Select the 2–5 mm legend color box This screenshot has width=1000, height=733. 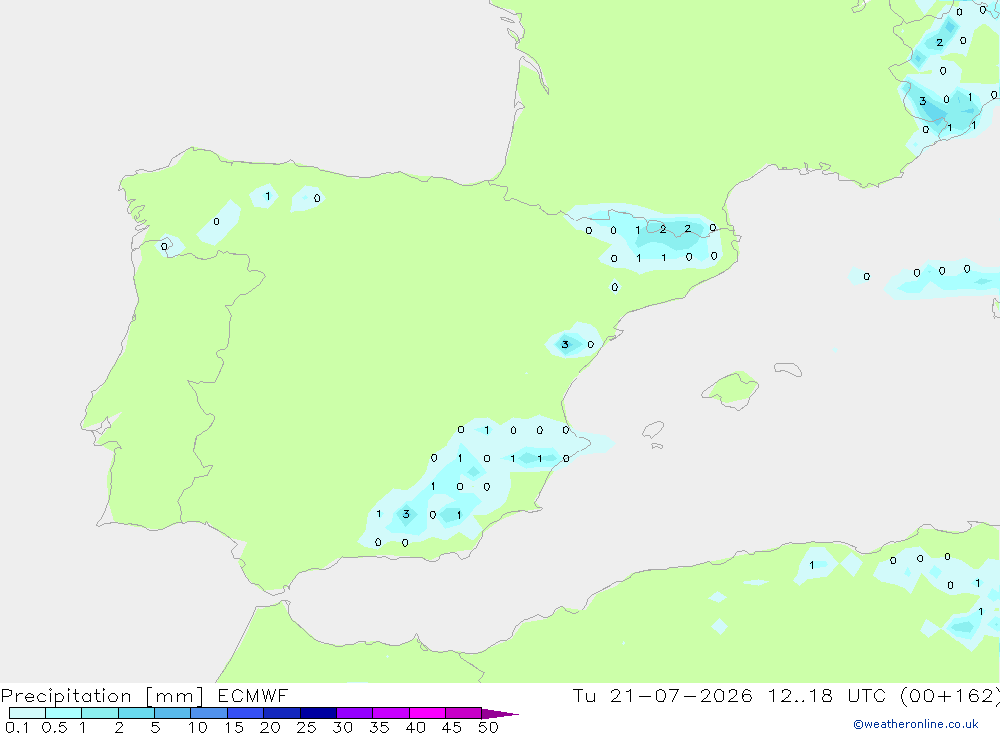136,713
